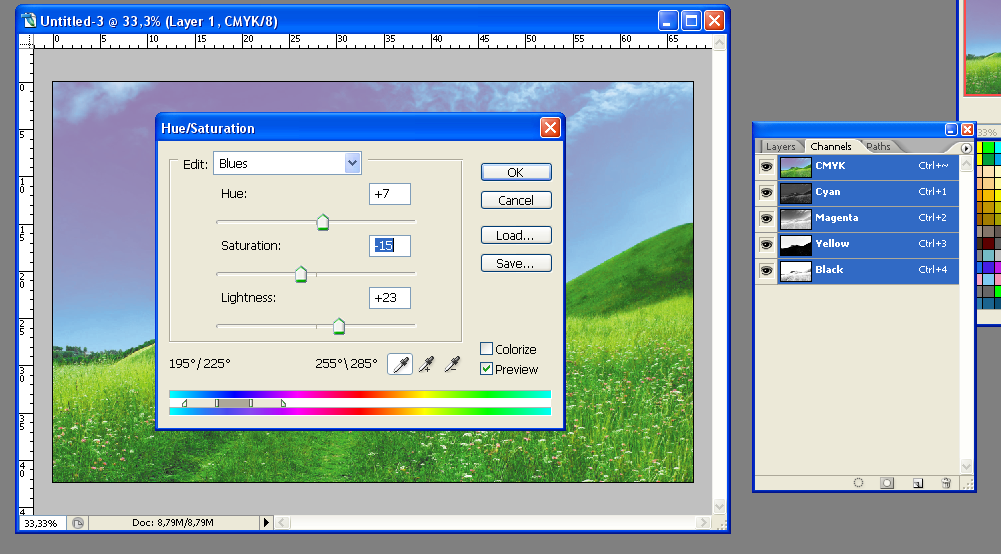Screen dimensions: 1001x554
Task: Create new channel icon in Channels panel
Action: click(x=917, y=483)
